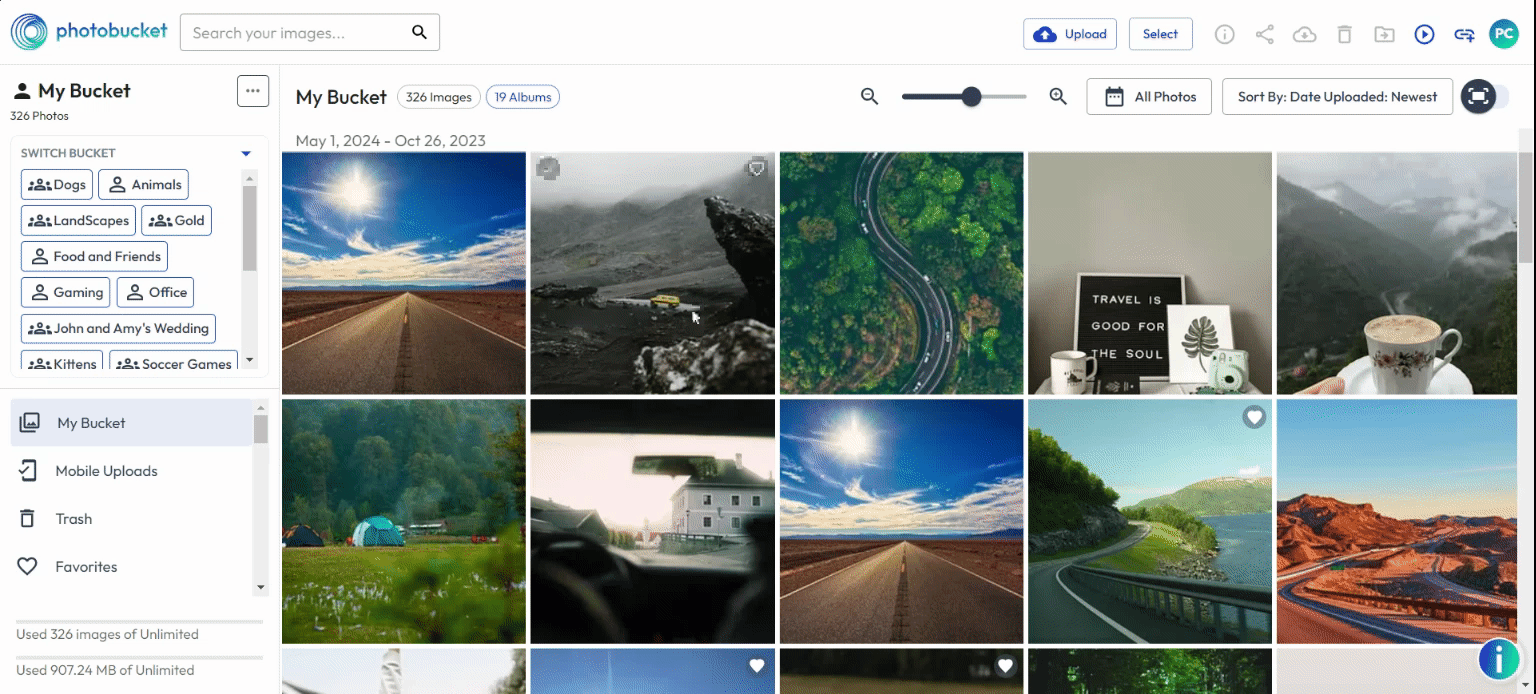1536x694 pixels.
Task: Click the cloud download icon
Action: [x=1305, y=34]
